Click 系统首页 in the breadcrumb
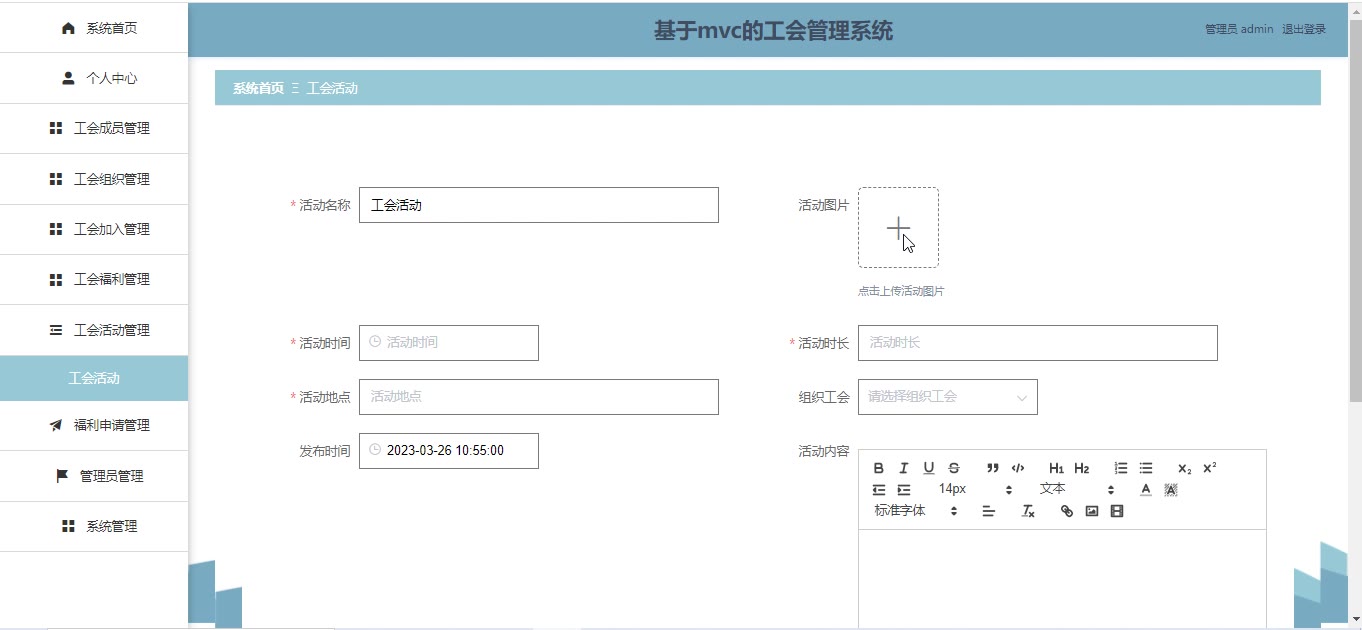This screenshot has width=1362, height=630. [258, 88]
